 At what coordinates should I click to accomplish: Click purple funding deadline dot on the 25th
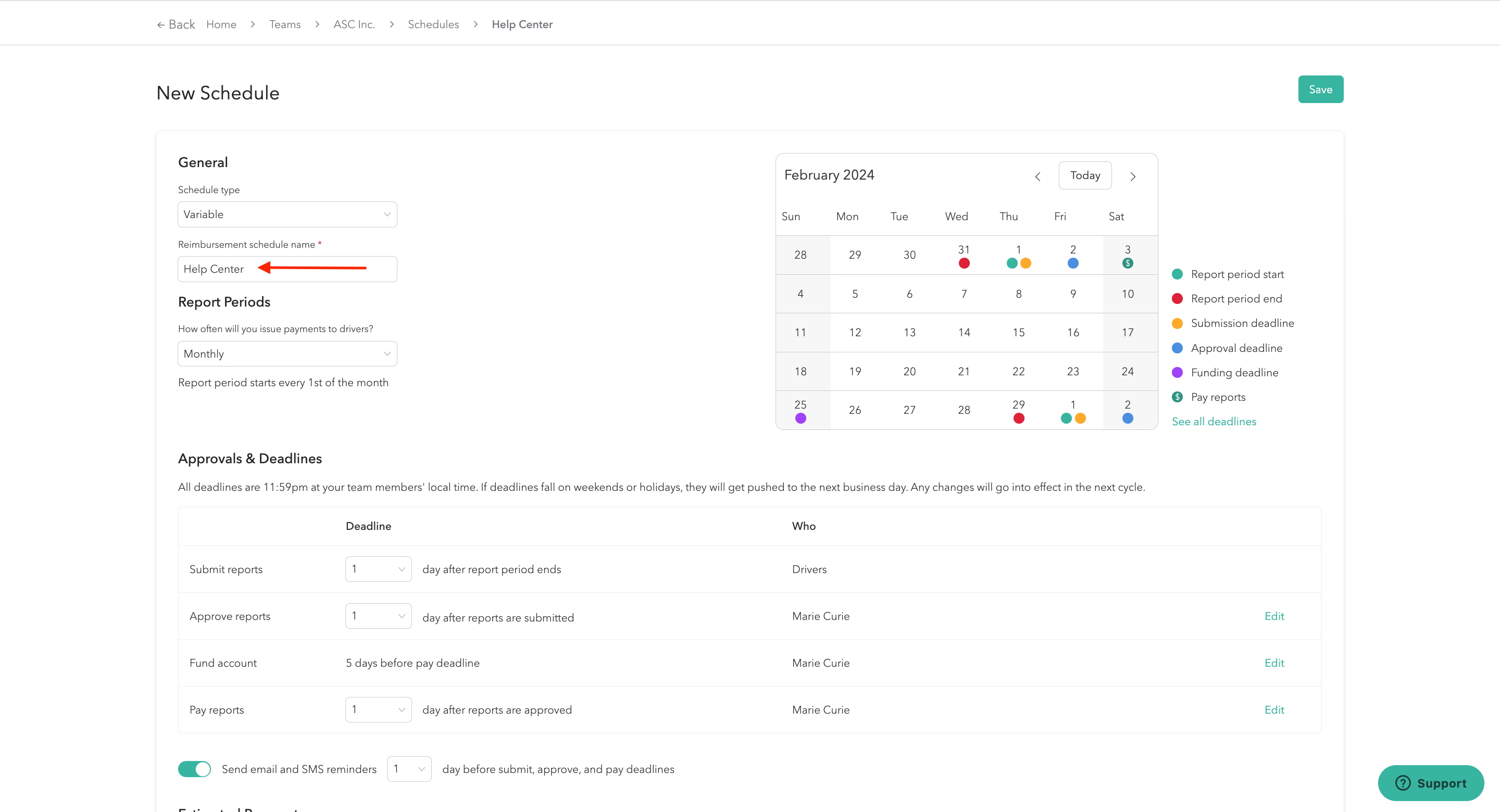coord(800,418)
